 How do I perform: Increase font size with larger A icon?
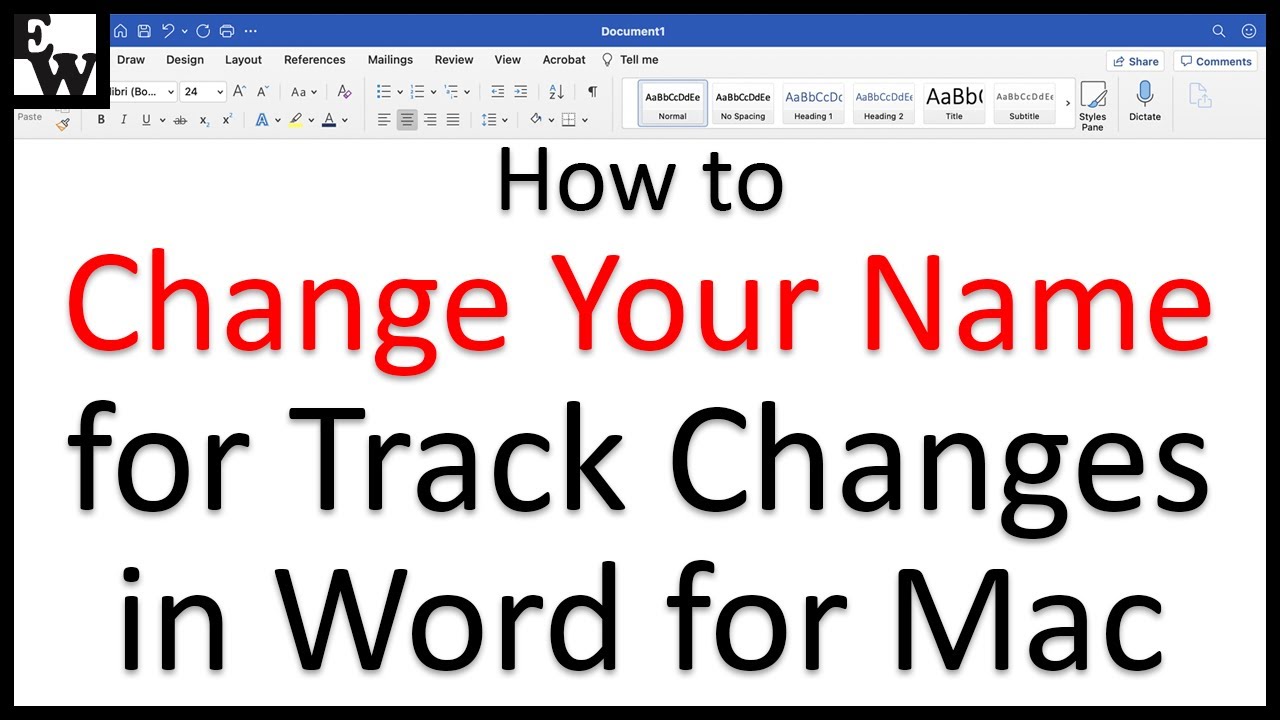pos(239,92)
